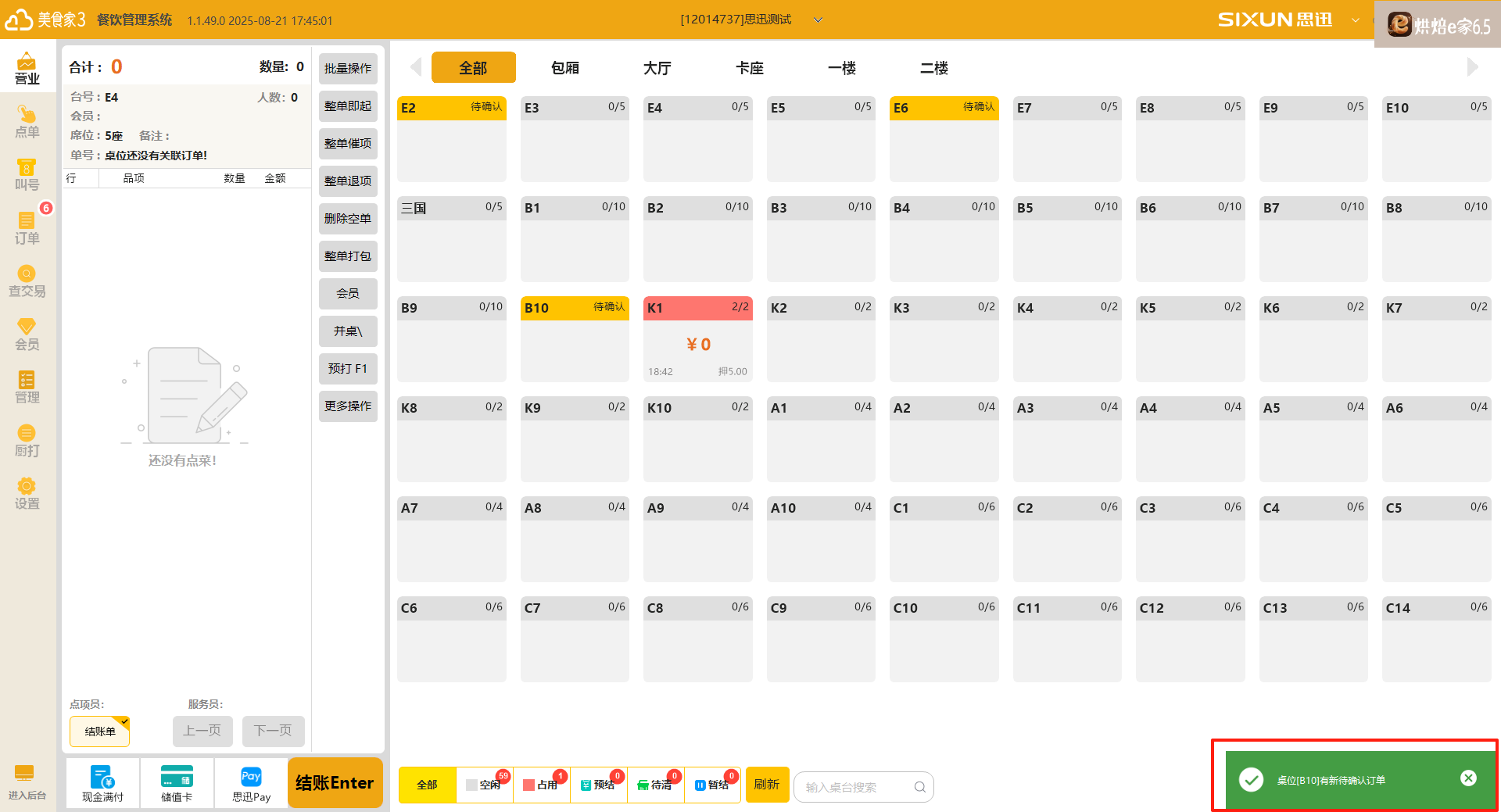Switch to the 包厢 area tab

tap(565, 67)
